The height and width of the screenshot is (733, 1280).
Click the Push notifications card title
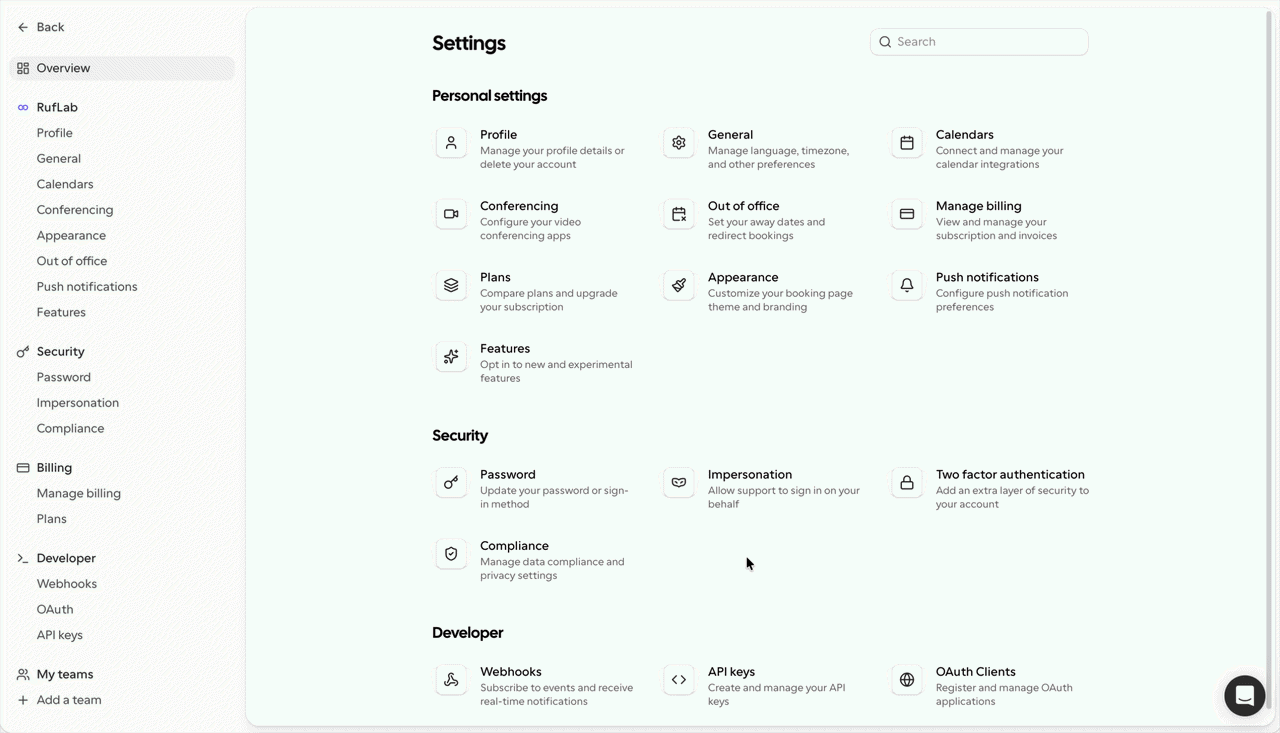pos(987,277)
